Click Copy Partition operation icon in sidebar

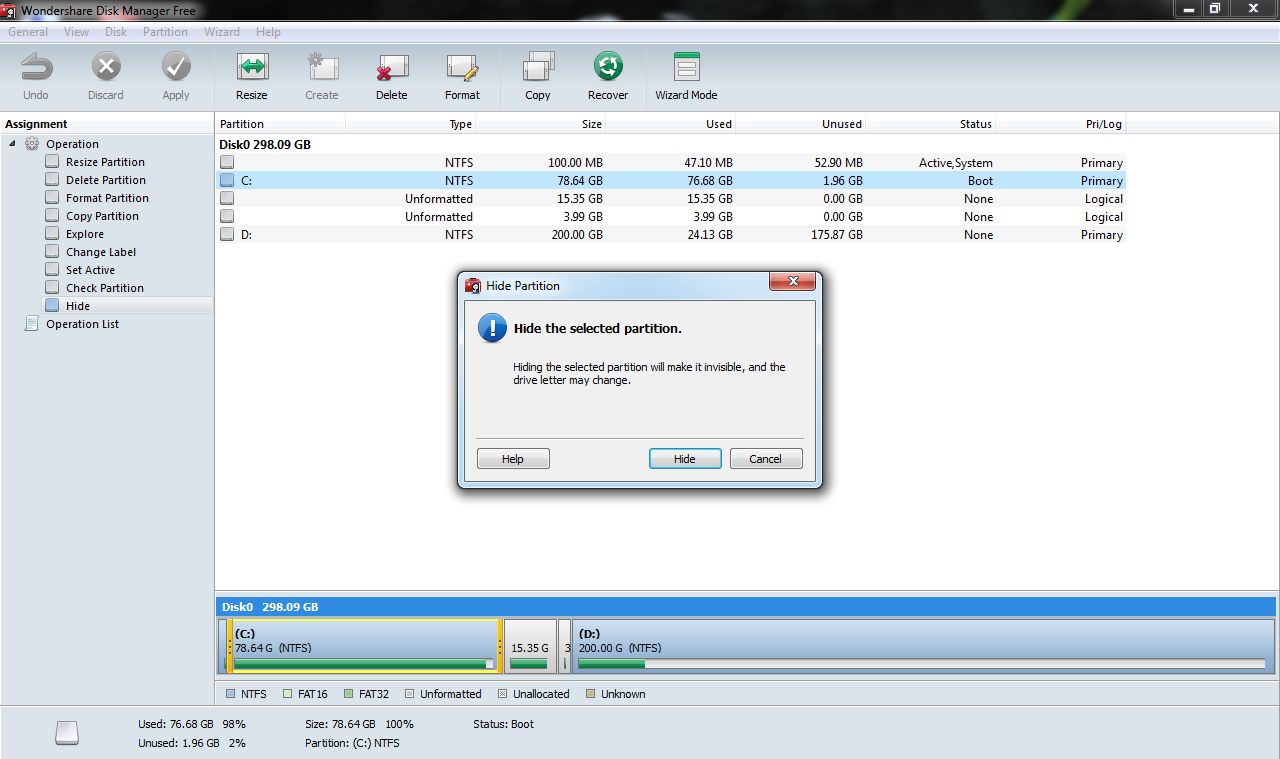tap(52, 216)
